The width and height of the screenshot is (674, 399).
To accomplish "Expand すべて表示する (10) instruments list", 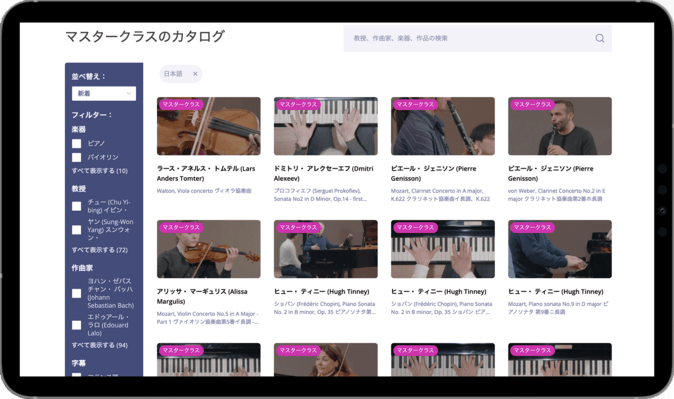I will click(100, 171).
